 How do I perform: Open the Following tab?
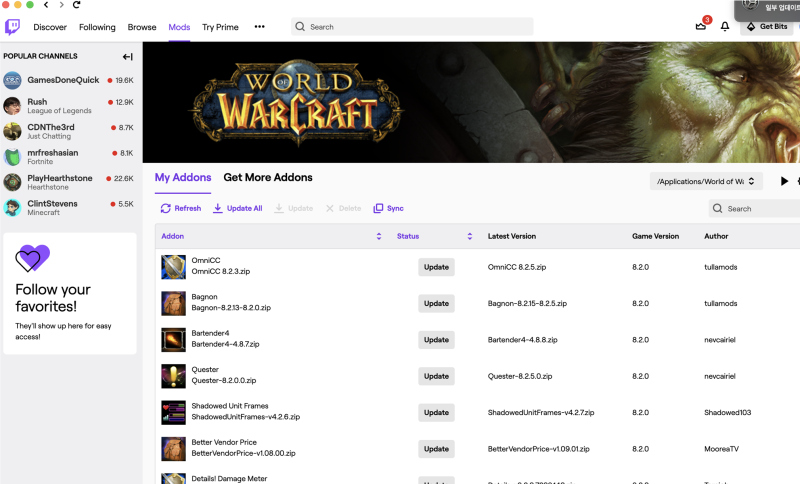click(97, 27)
